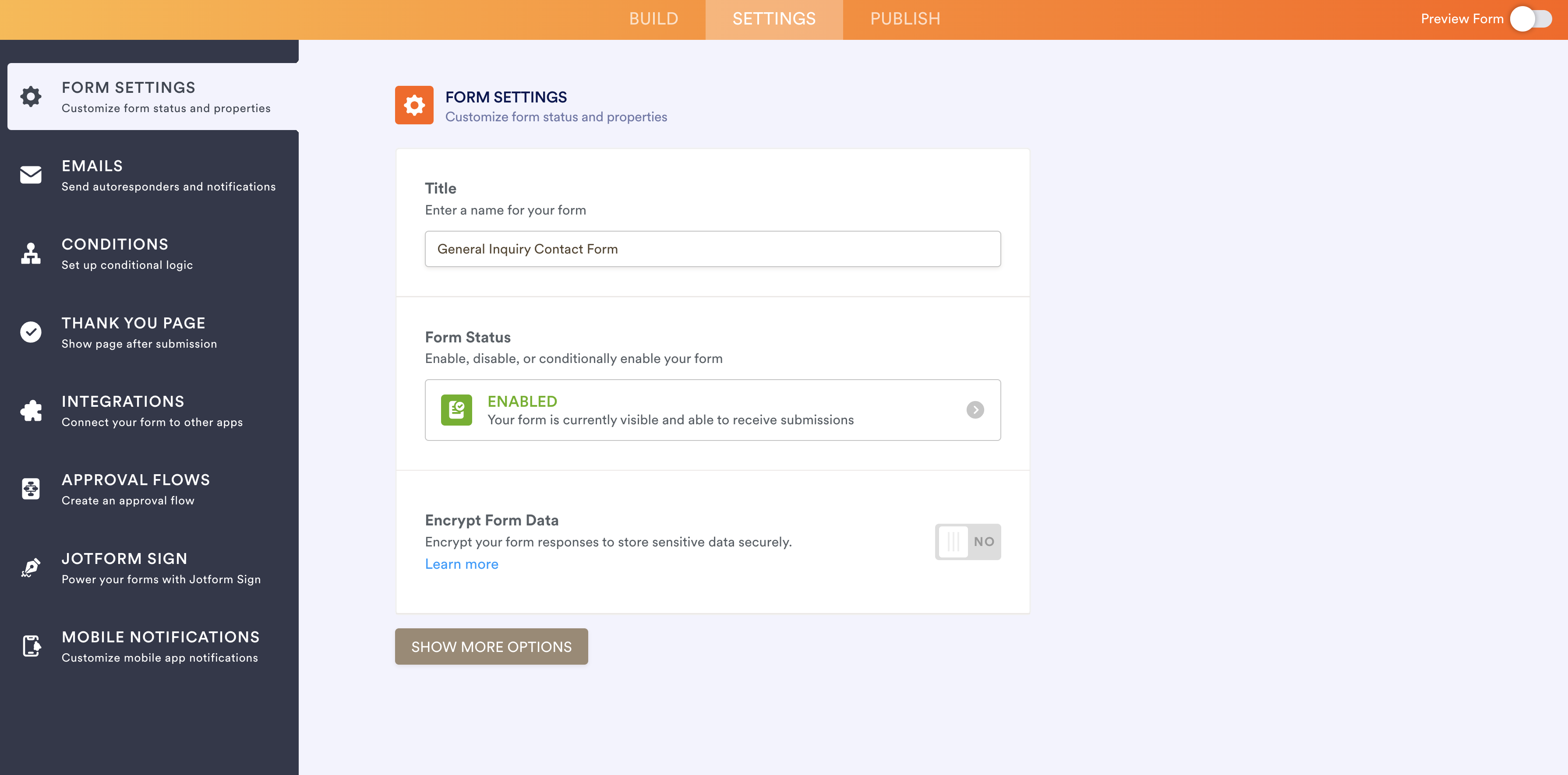1568x775 pixels.
Task: Click the Form Settings gear icon in sidebar
Action: (30, 96)
